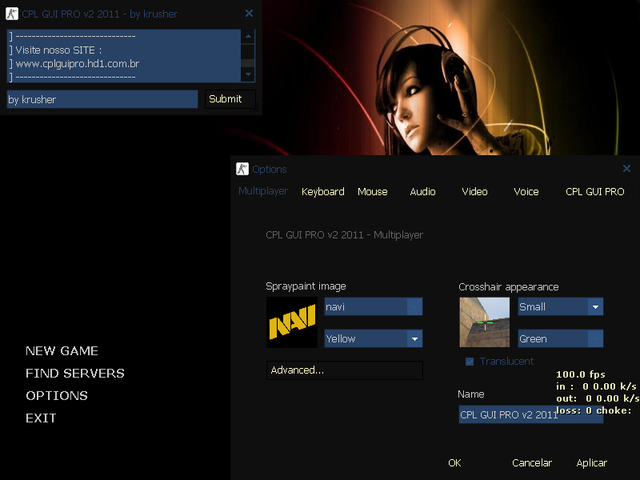
Task: Close the Options dialog with X
Action: 627,169
